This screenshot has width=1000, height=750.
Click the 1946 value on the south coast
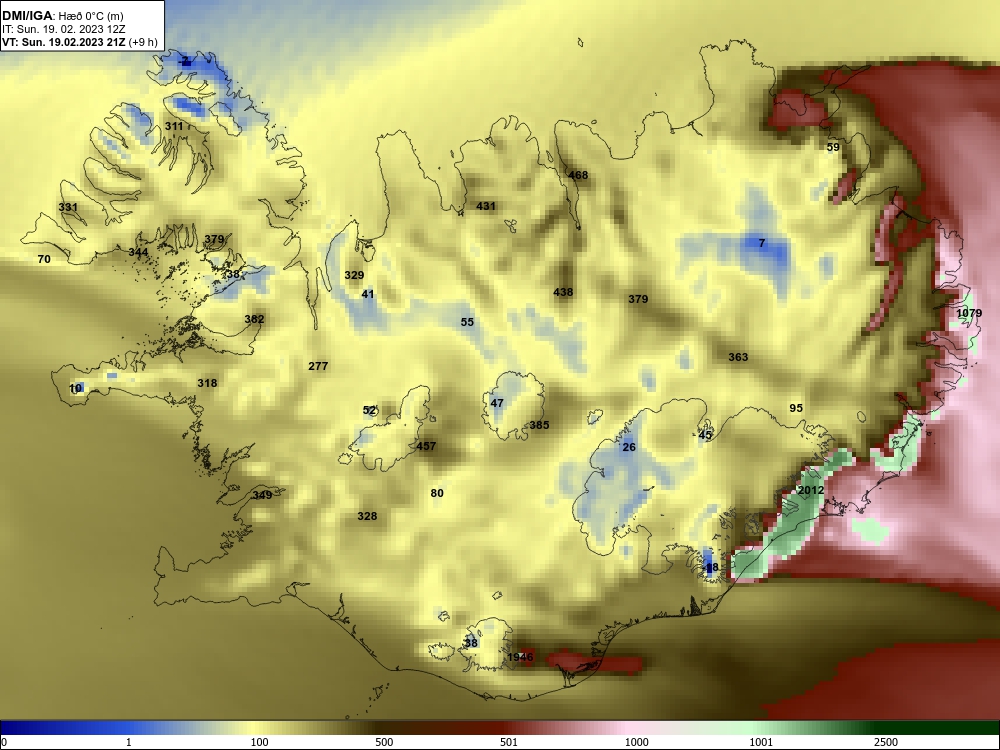[520, 657]
